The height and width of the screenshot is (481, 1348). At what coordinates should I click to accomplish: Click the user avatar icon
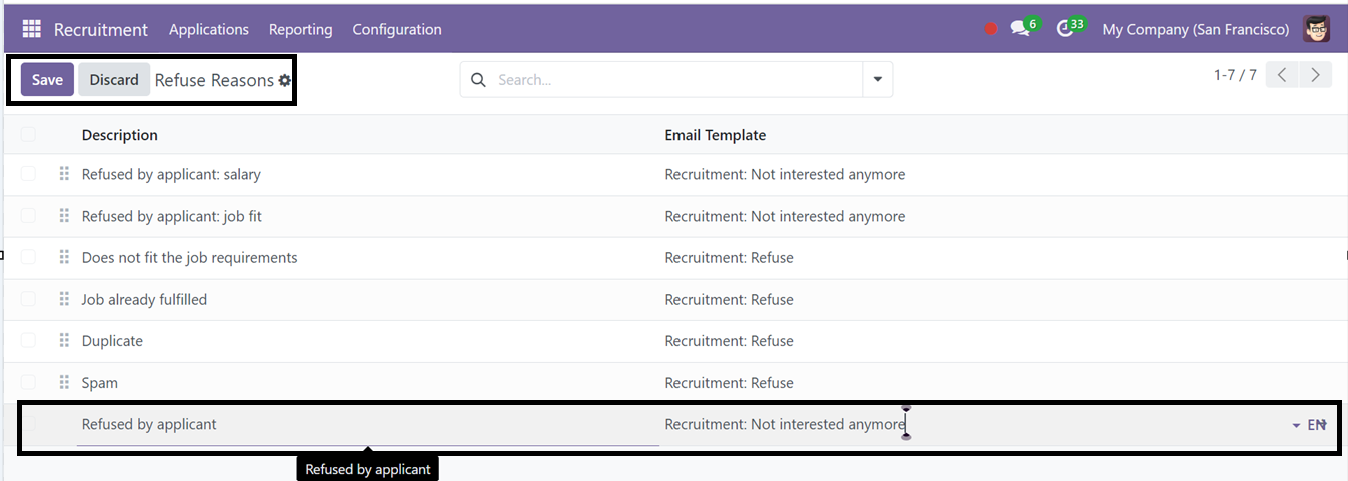pyautogui.click(x=1317, y=29)
